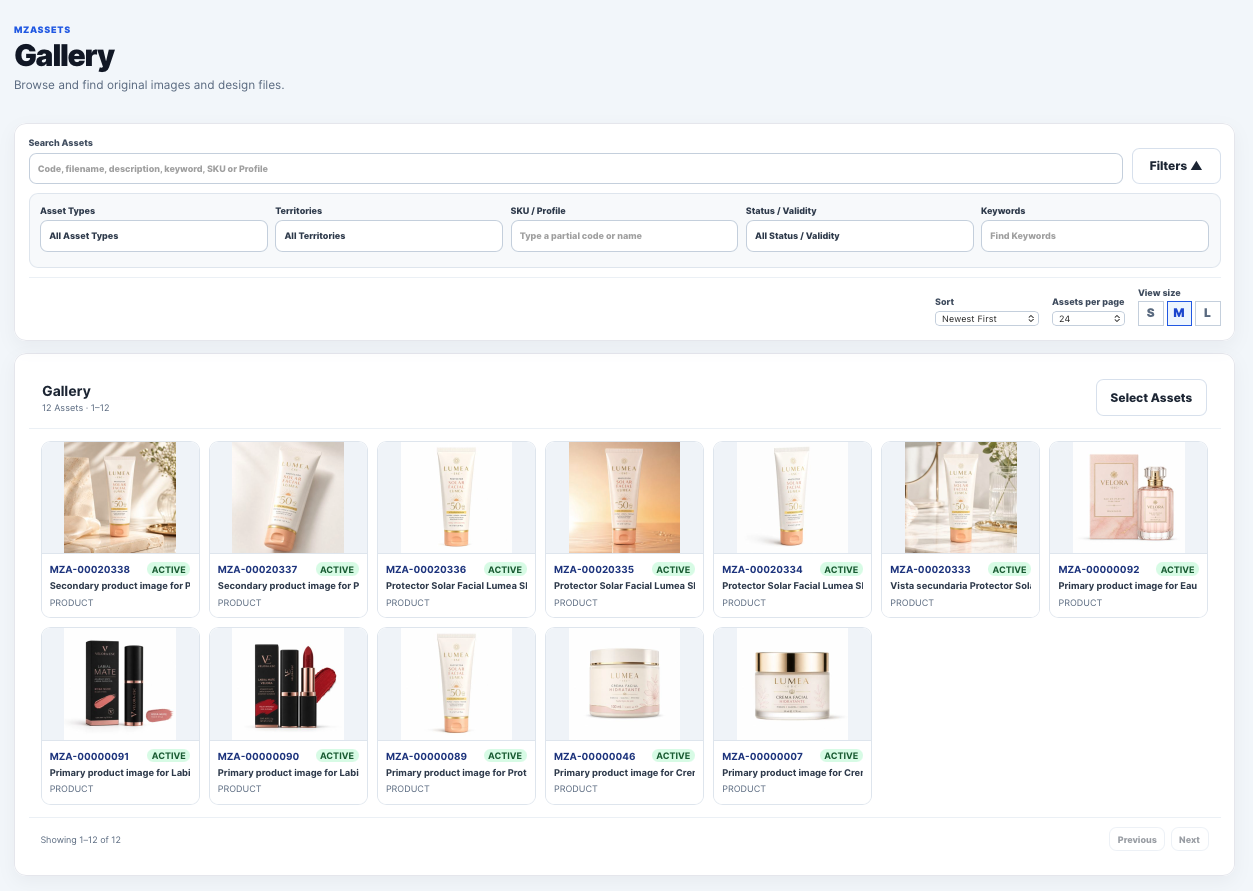Screen dimensions: 1253x891
Task: Open the All Territories dropdown
Action: [389, 236]
